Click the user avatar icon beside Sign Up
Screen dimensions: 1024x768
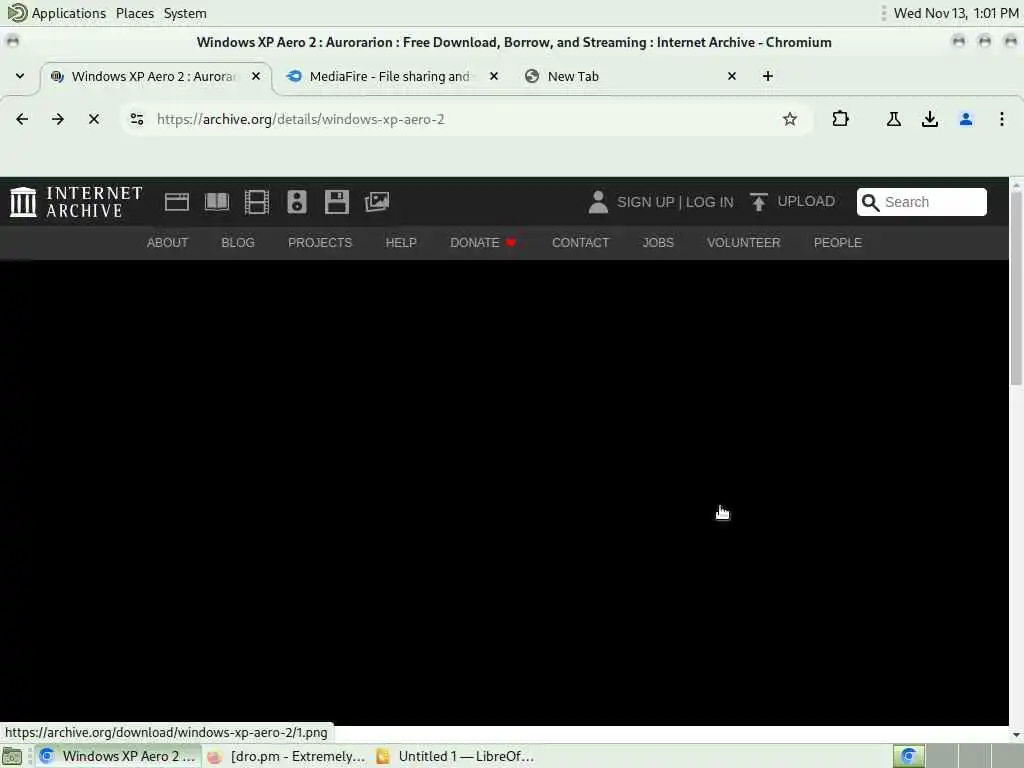[x=598, y=202]
